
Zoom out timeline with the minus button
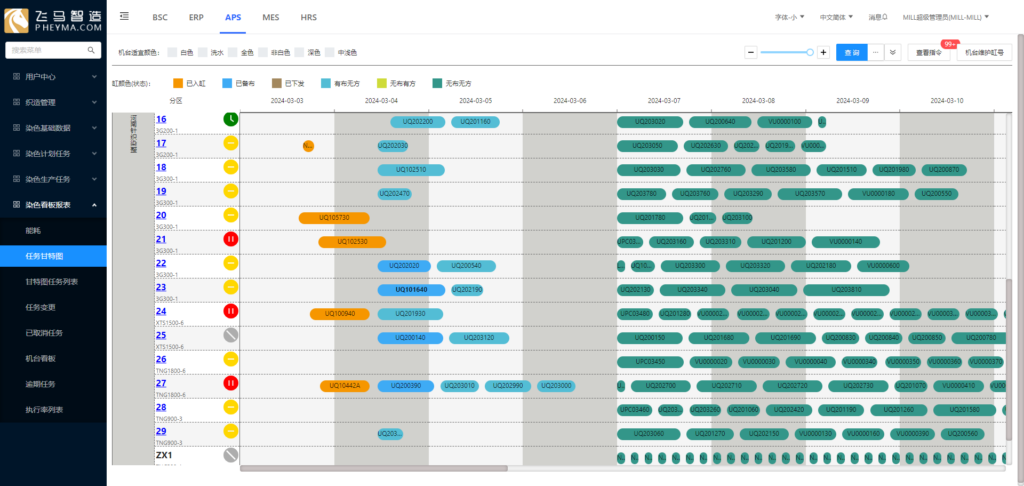coord(751,52)
